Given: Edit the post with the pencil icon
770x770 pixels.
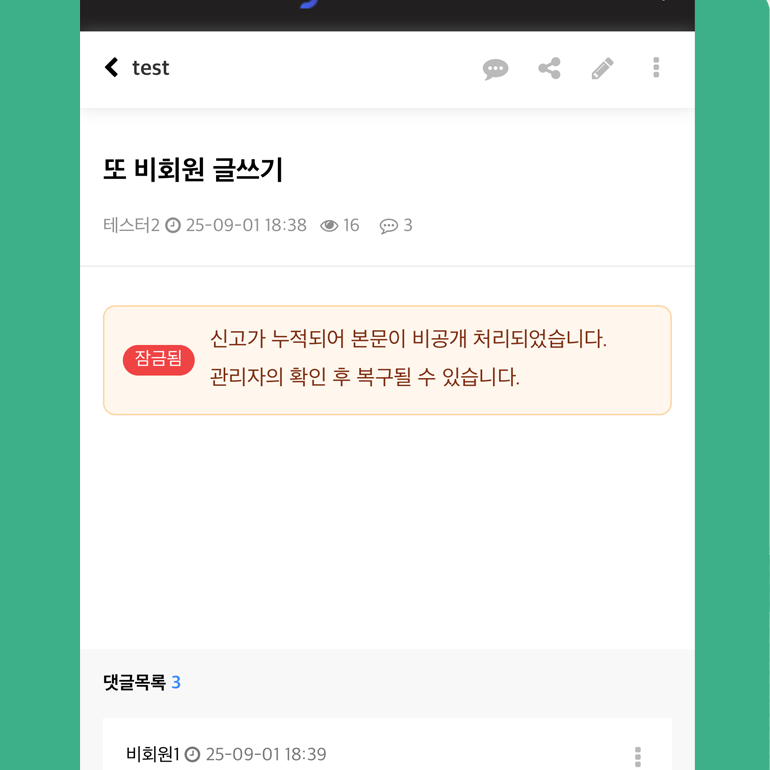Looking at the screenshot, I should tap(603, 68).
